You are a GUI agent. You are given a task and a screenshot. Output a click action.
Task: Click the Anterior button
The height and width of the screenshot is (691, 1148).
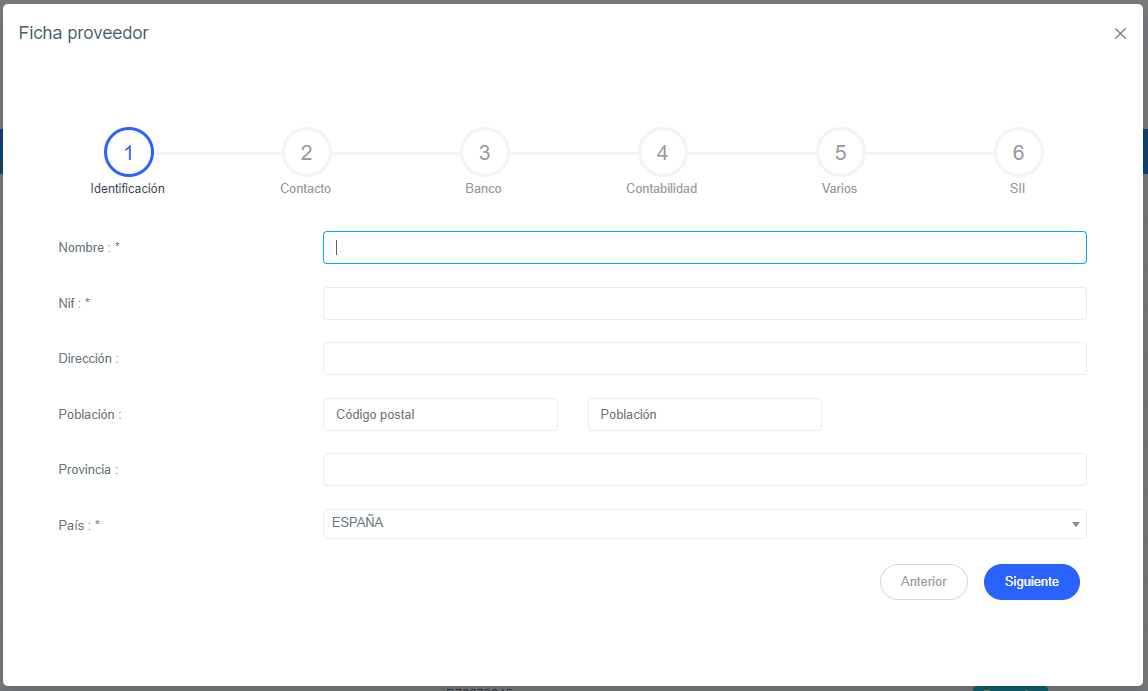[x=923, y=582]
